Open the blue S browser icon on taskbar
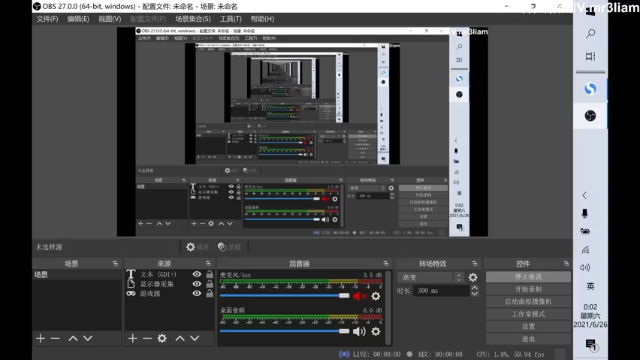Viewport: 640px width, 360px height. [x=590, y=89]
